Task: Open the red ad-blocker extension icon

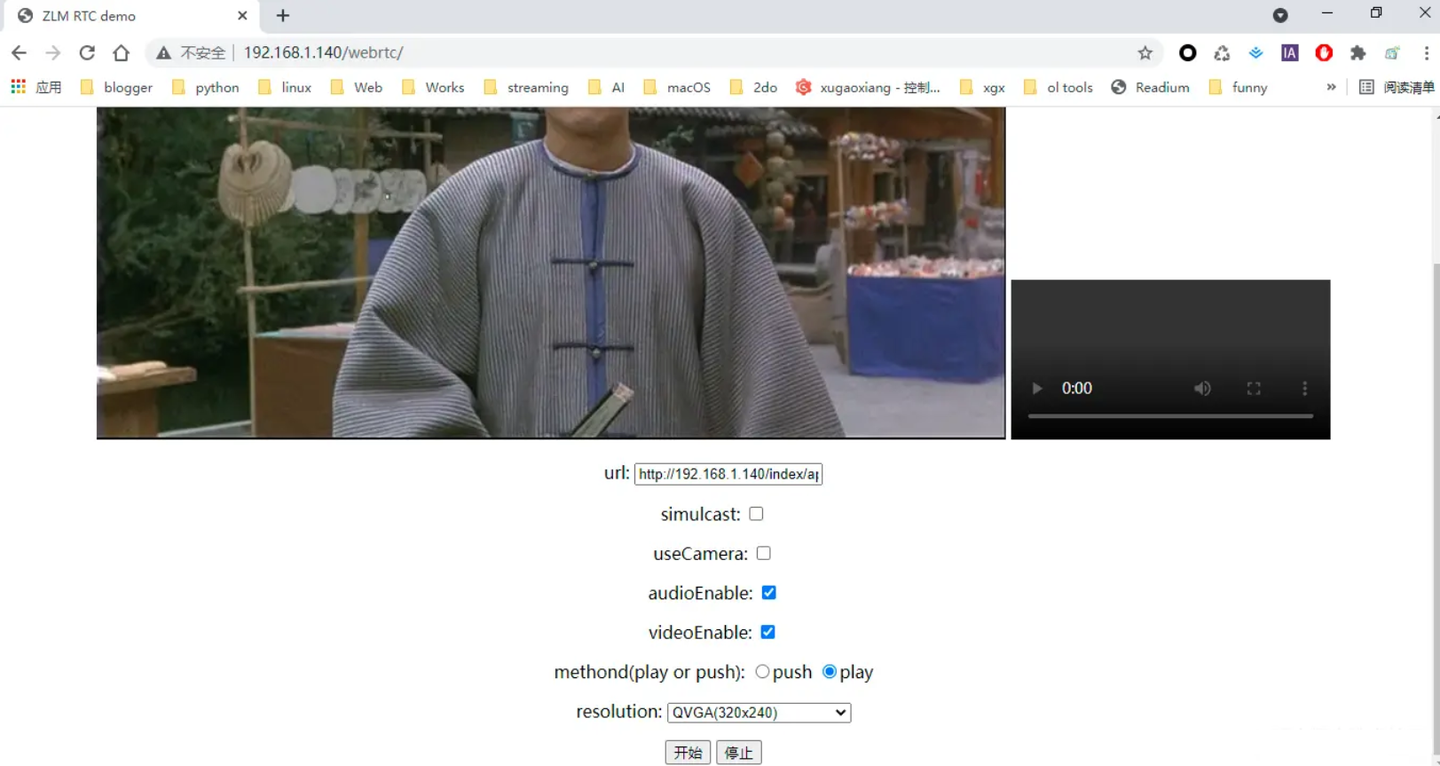Action: point(1323,52)
